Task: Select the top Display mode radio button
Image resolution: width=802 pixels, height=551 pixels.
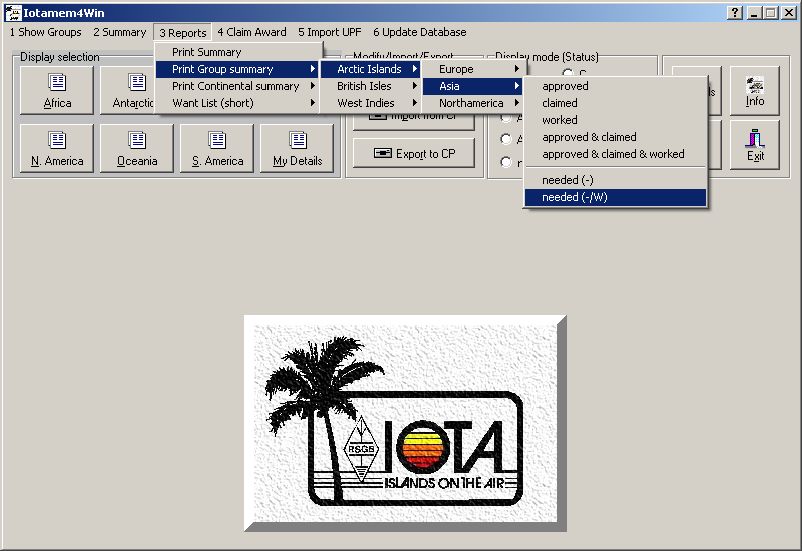Action: [x=567, y=73]
